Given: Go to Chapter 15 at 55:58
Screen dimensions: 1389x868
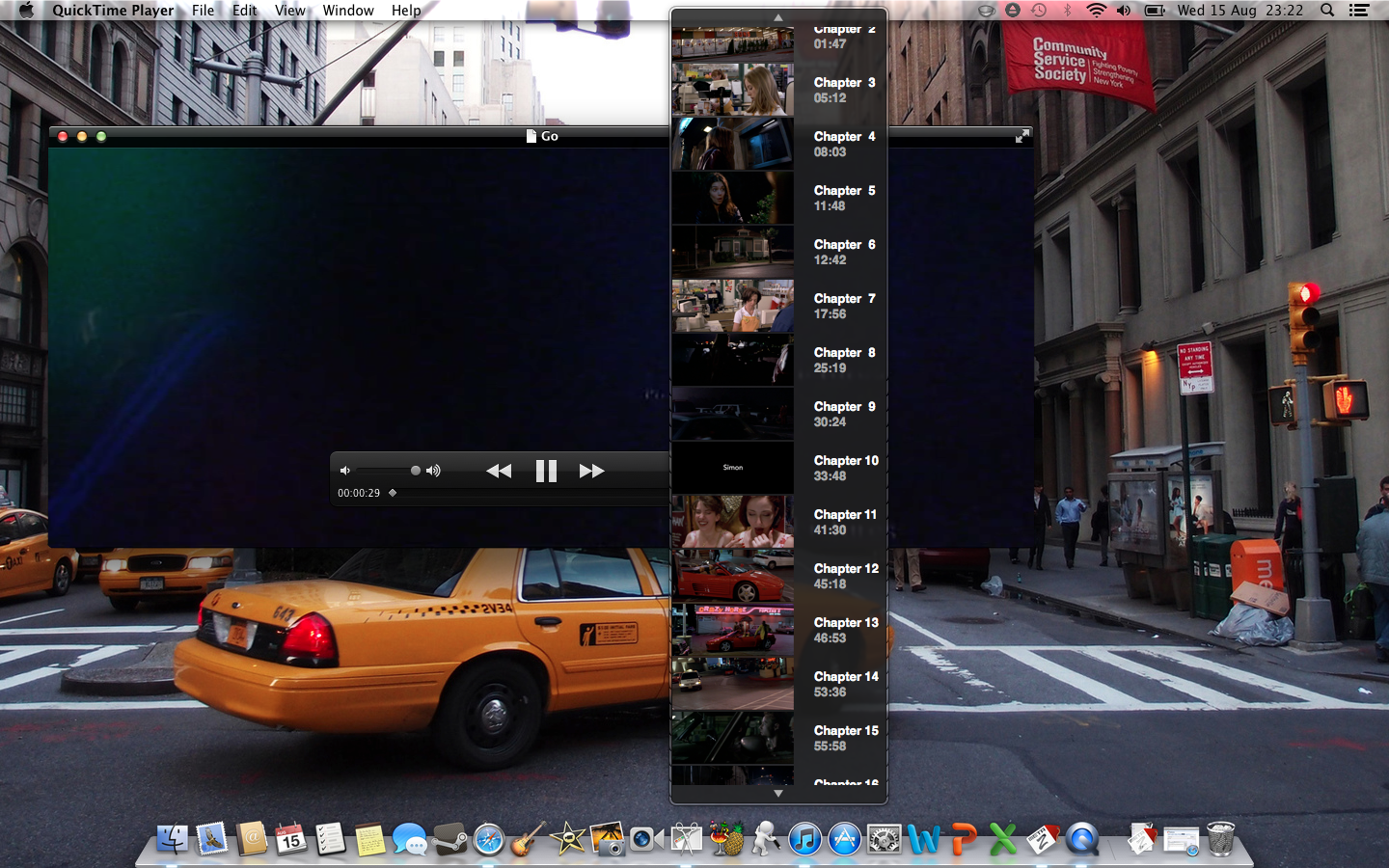Looking at the screenshot, I should (778, 738).
